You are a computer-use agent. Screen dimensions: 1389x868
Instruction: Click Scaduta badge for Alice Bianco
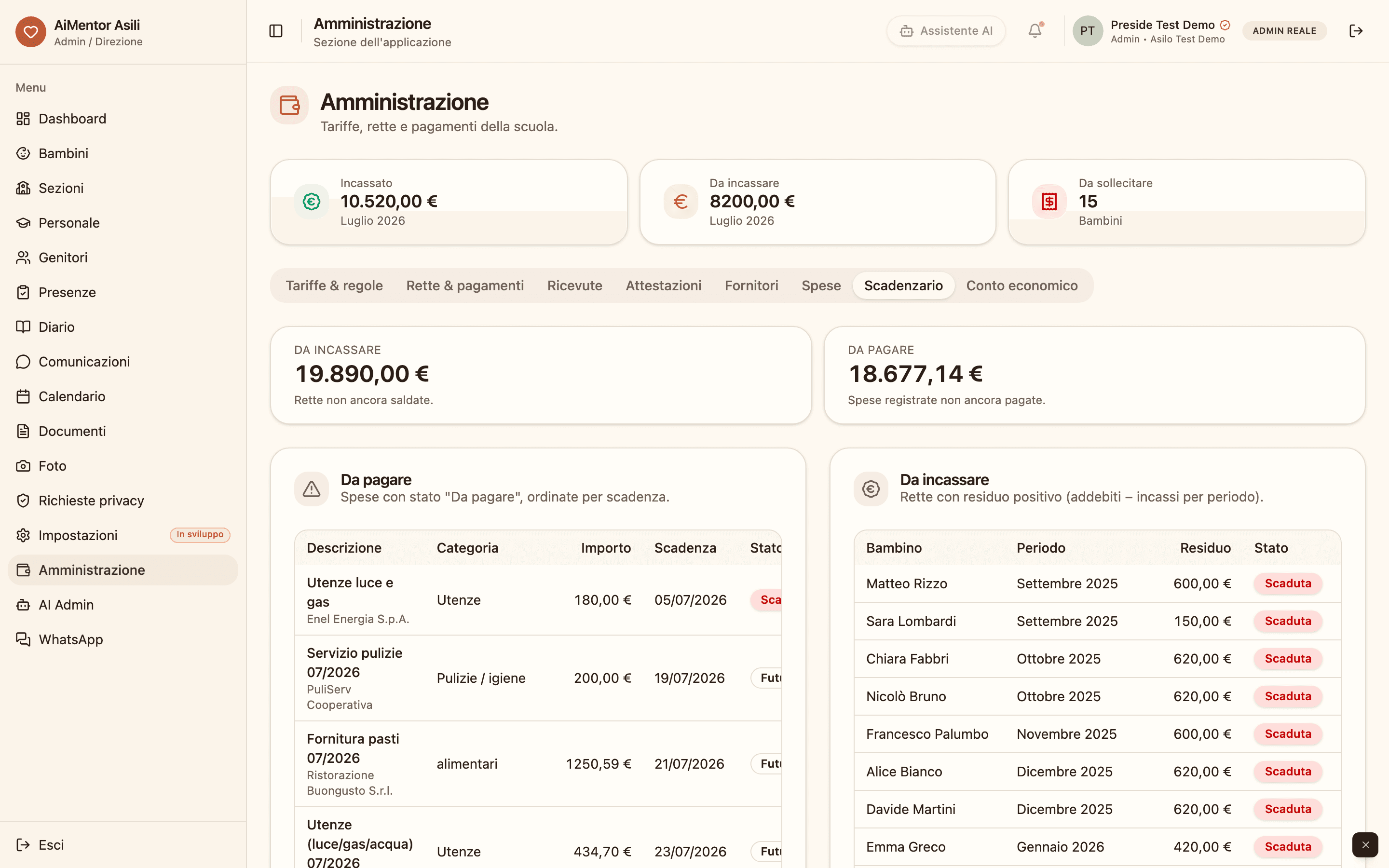(x=1288, y=772)
